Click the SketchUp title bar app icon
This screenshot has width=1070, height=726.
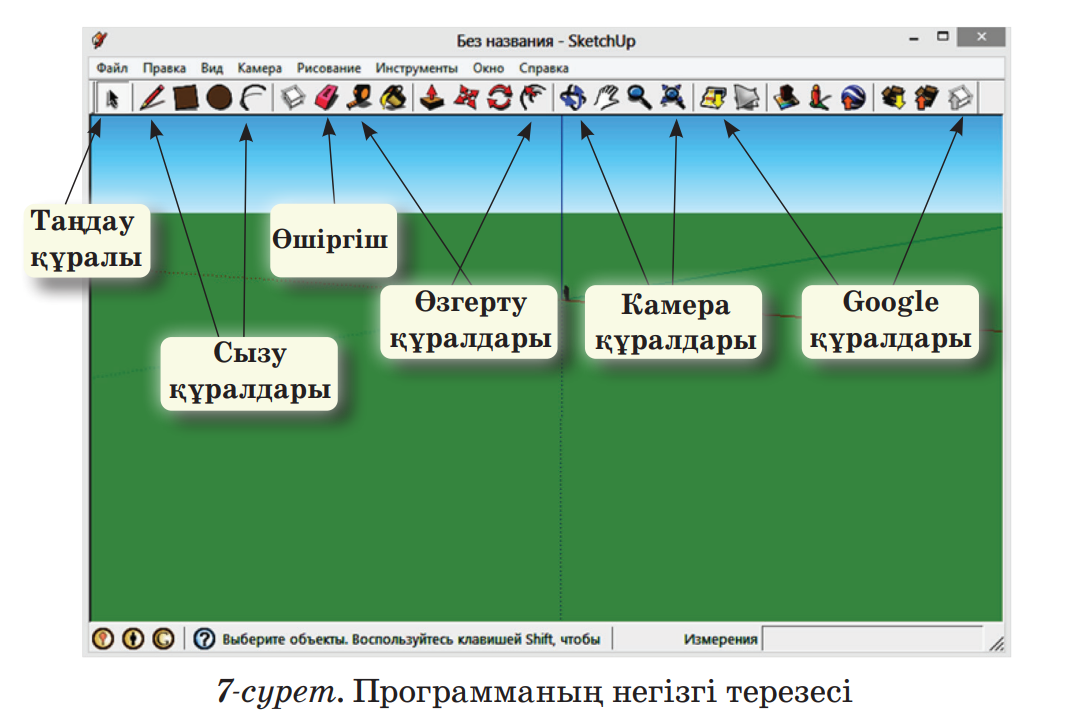[100, 40]
